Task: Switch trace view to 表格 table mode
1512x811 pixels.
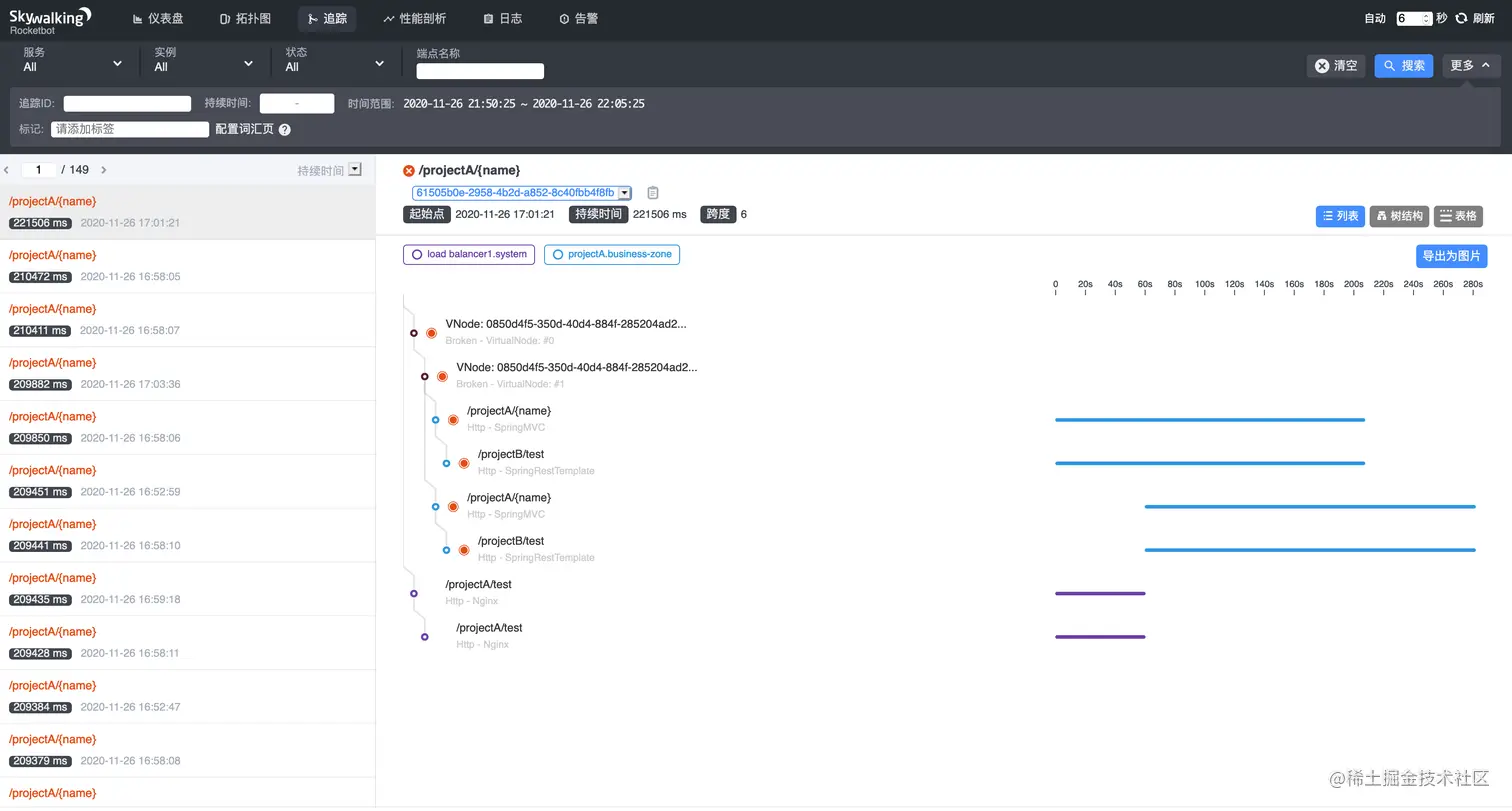Action: [x=1458, y=216]
